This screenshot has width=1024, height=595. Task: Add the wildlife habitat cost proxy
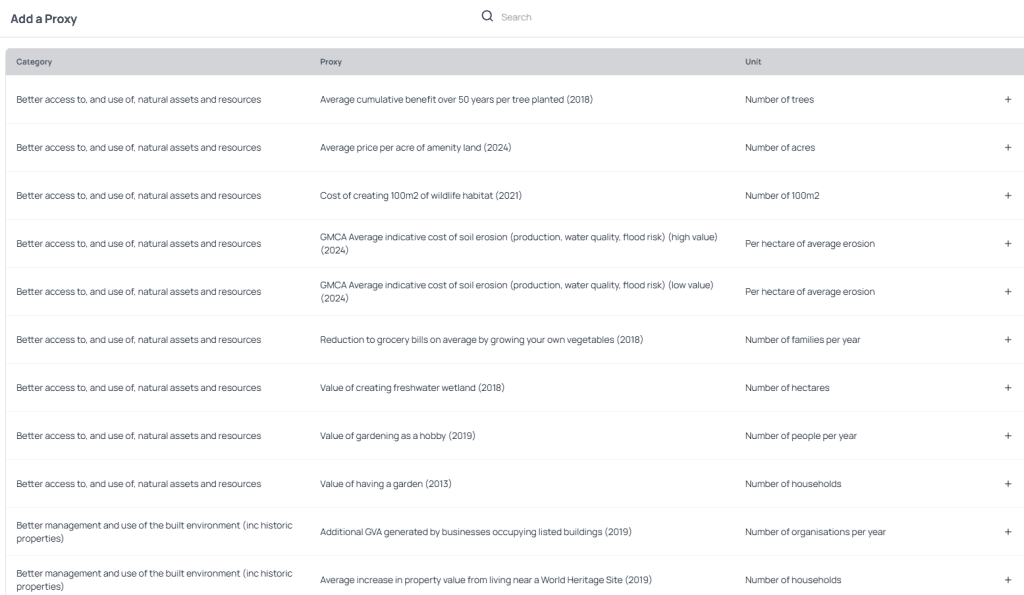point(1007,196)
